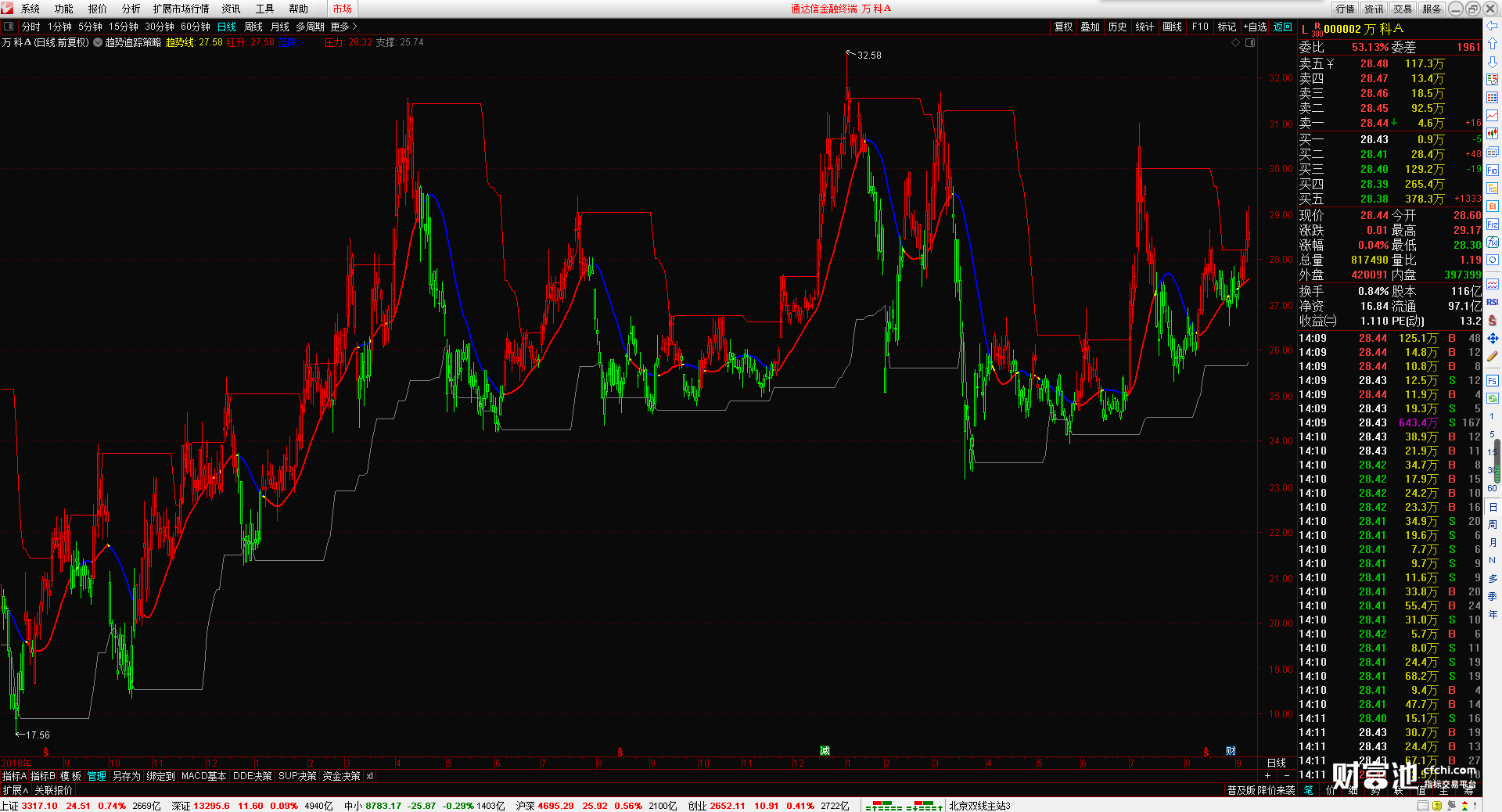Screen dimensions: 1502x812
Task: Switch to the 资金决策 tab
Action: pyautogui.click(x=341, y=776)
